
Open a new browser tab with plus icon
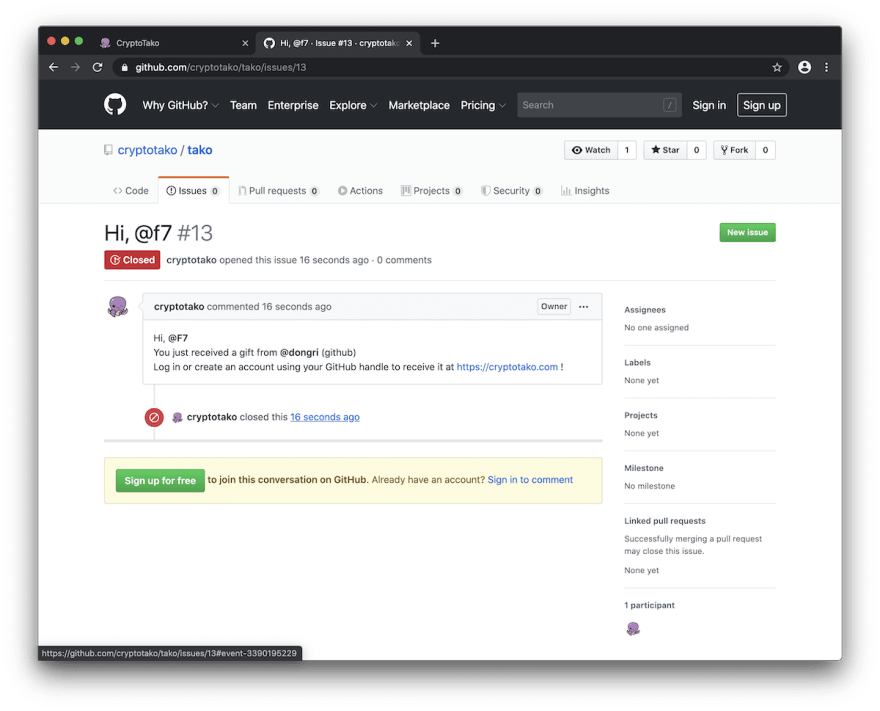point(435,43)
